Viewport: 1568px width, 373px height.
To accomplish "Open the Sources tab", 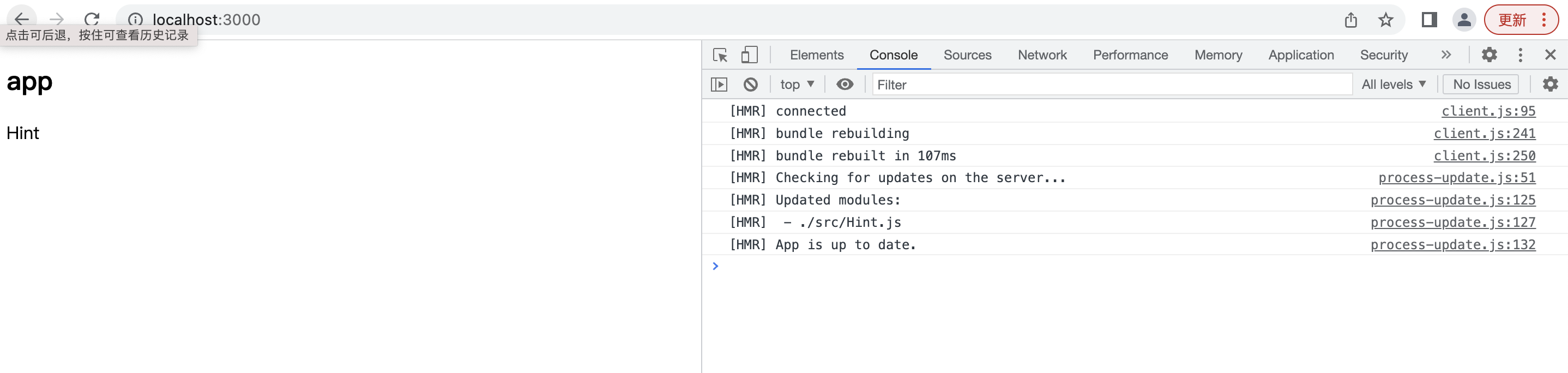I will click(x=967, y=55).
